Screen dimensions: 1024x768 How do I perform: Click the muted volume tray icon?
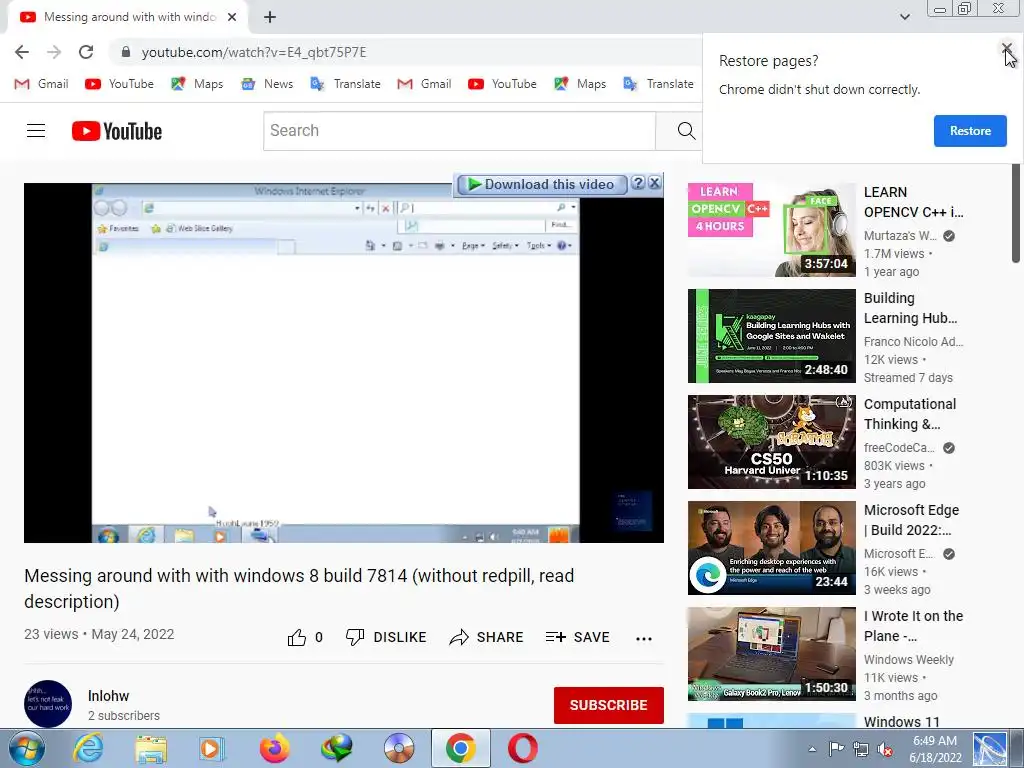(x=885, y=749)
